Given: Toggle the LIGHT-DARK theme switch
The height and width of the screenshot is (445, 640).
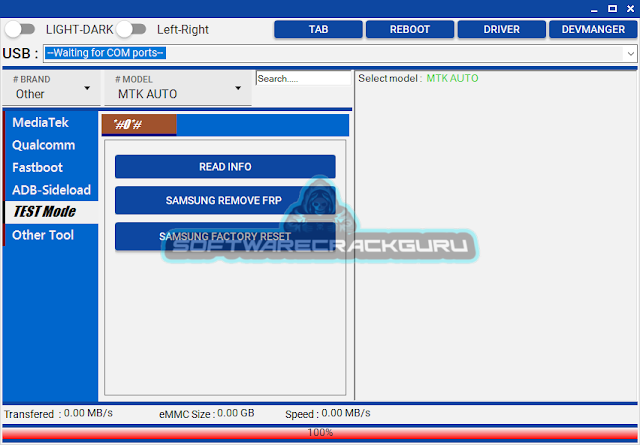Looking at the screenshot, I should tap(20, 29).
